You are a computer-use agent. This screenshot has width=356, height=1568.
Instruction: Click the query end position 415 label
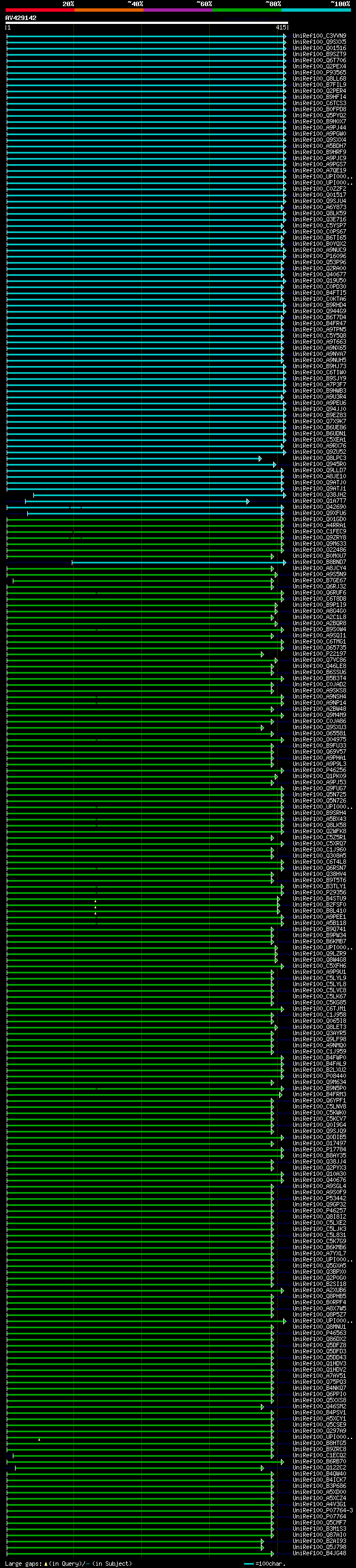280,27
